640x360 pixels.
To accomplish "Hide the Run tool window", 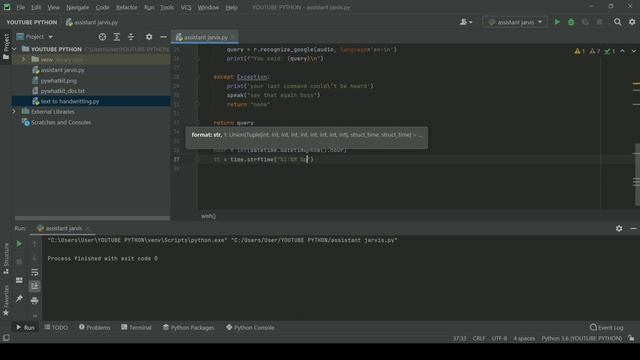I will pos(633,229).
